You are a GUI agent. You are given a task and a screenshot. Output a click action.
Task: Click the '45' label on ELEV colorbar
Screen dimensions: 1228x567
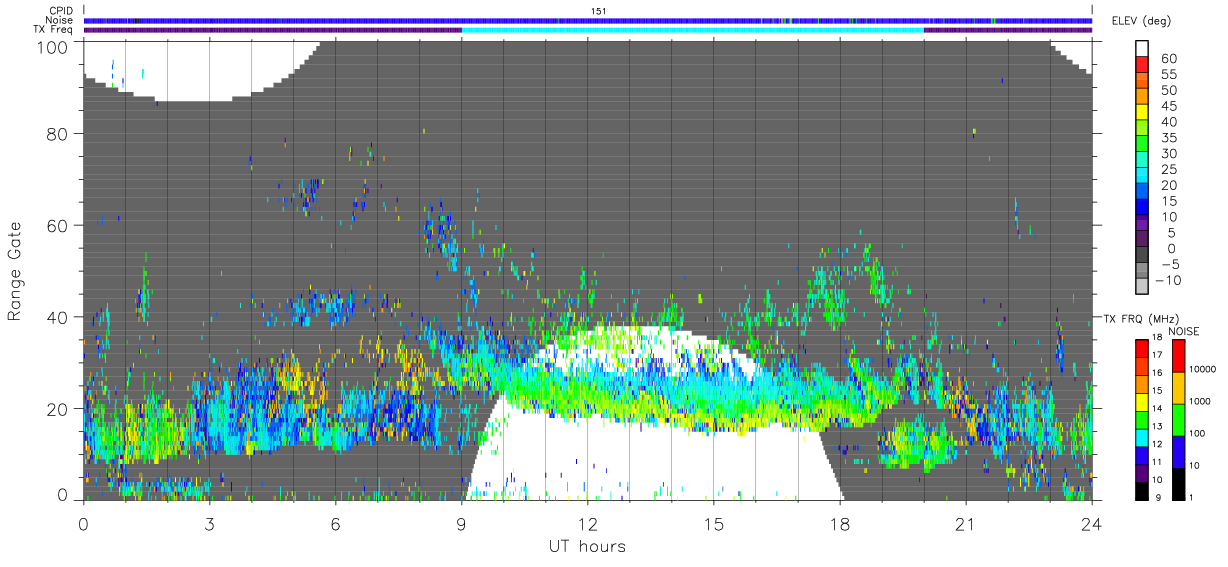1167,105
